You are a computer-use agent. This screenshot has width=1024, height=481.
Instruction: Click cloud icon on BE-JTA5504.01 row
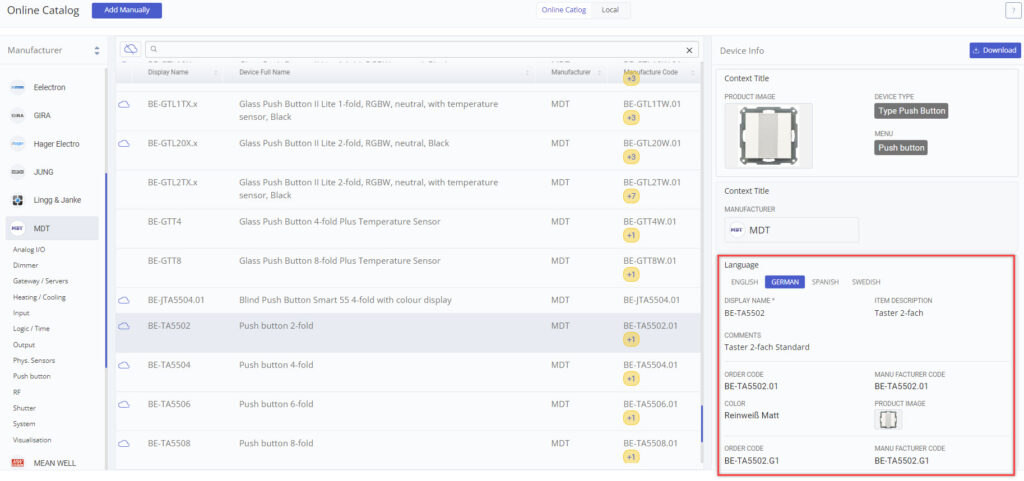click(123, 300)
